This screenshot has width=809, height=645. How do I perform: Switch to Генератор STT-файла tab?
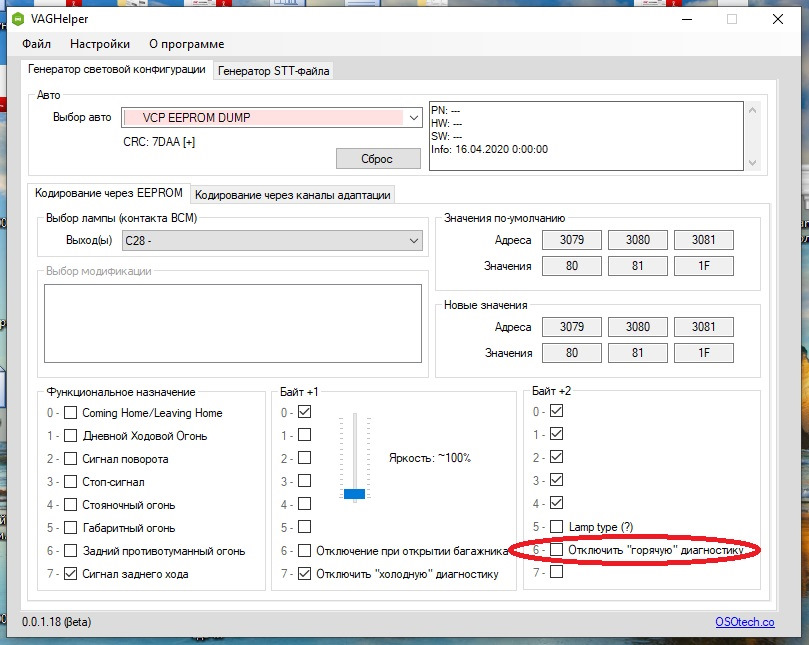click(273, 71)
